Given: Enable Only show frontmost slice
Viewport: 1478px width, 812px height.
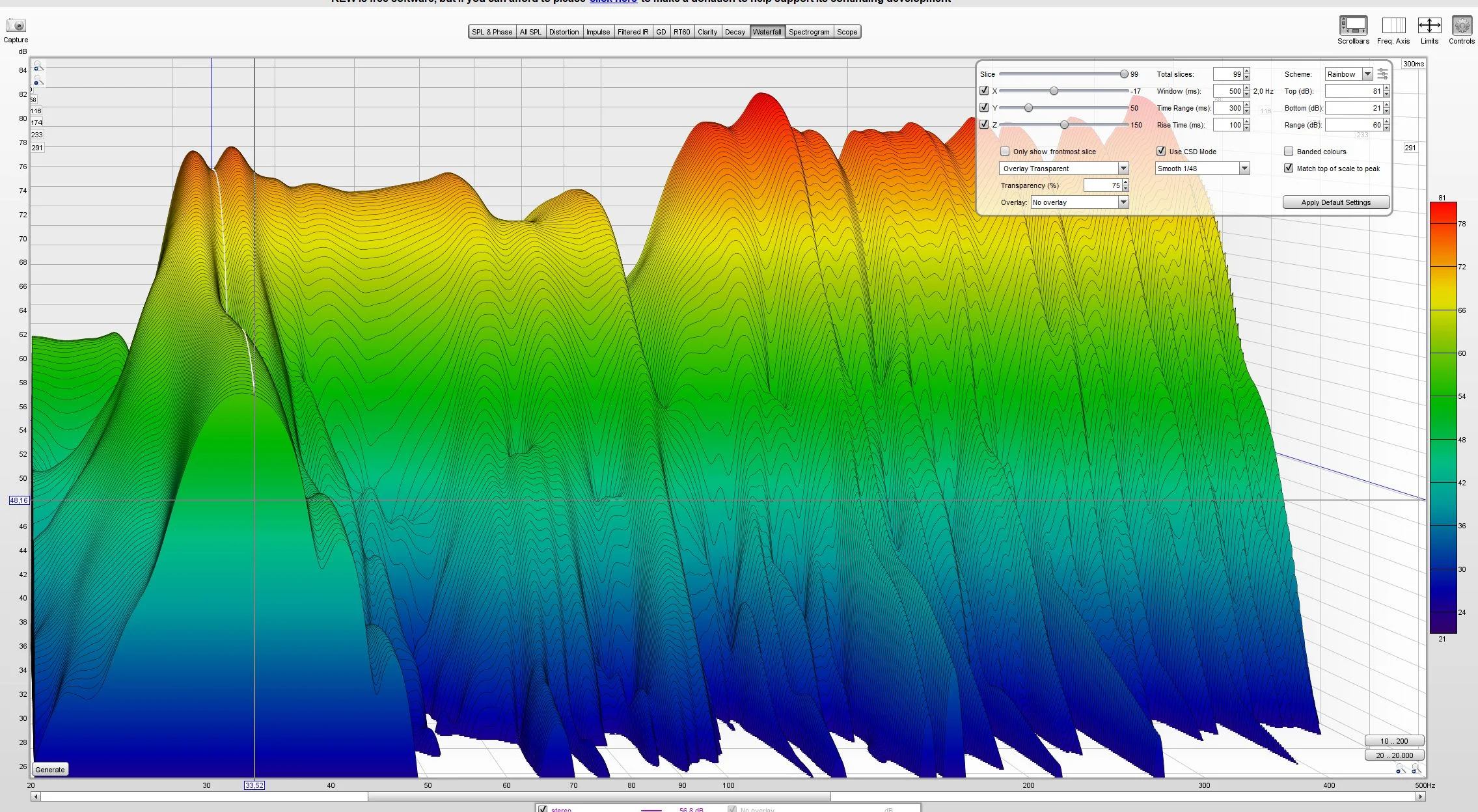Looking at the screenshot, I should [1005, 152].
